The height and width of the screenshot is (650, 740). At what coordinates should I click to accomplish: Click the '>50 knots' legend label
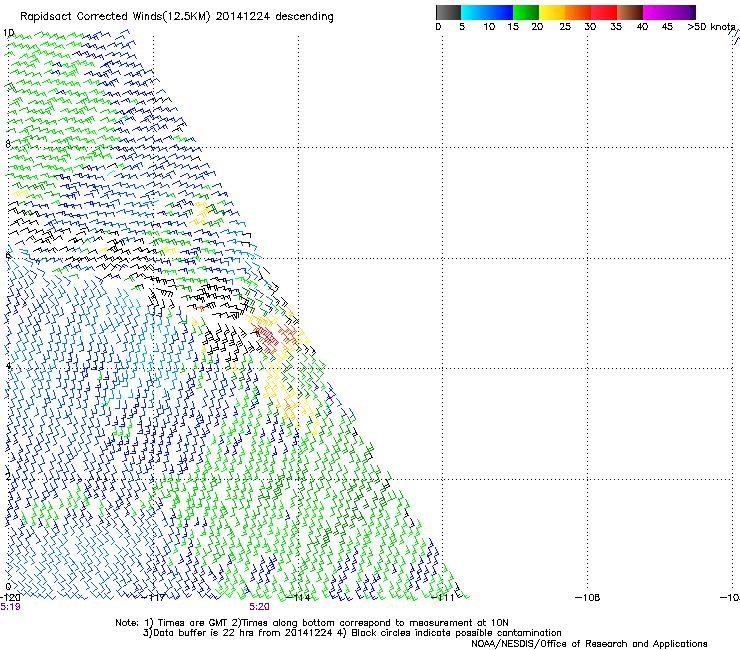711,27
